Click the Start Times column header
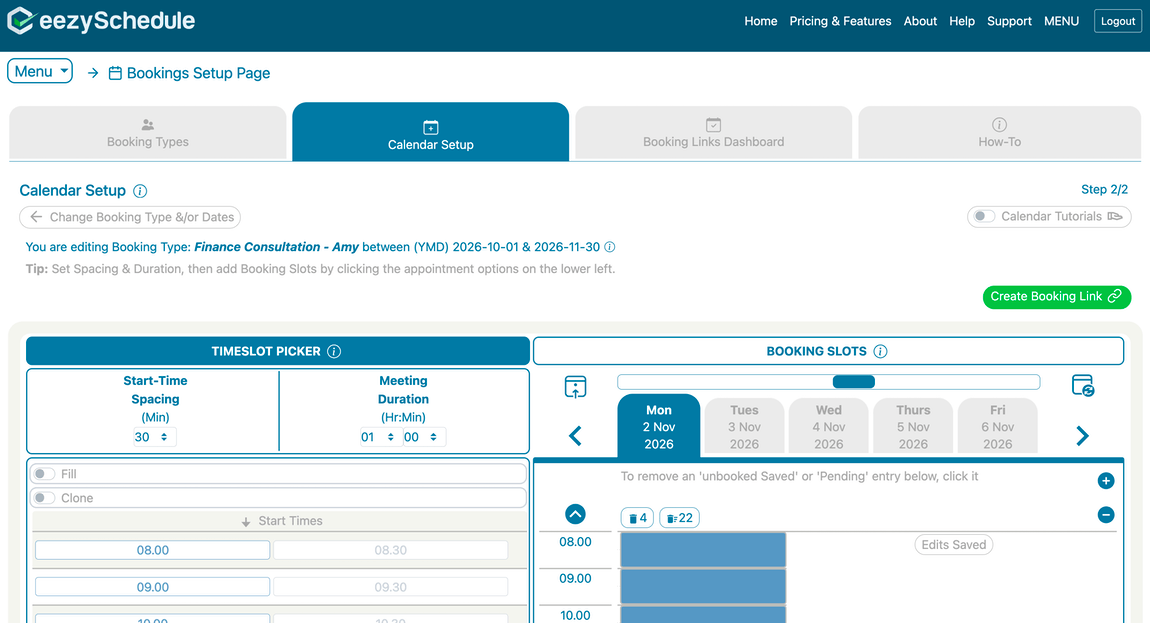 [x=282, y=521]
